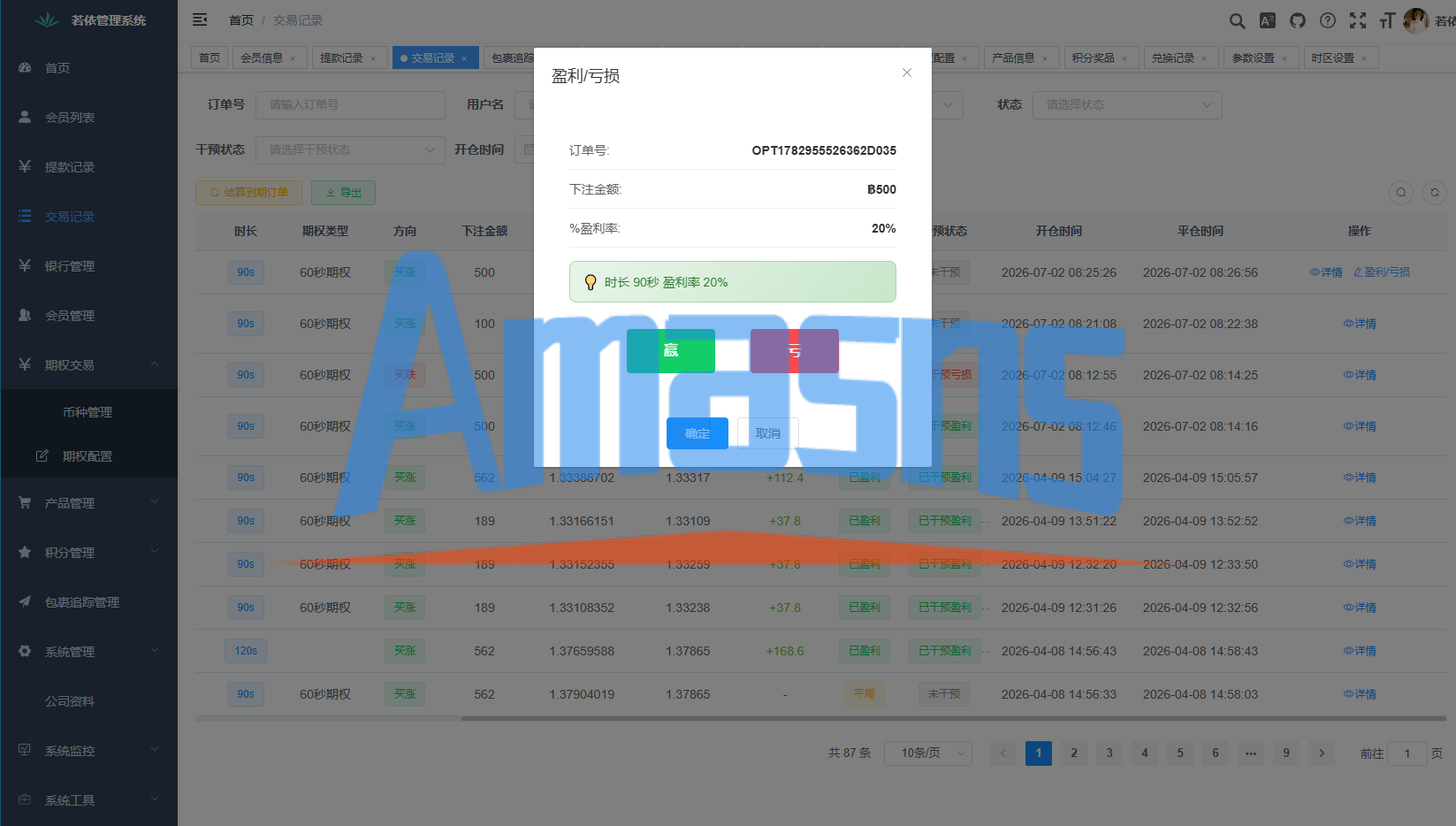1456x826 pixels.
Task: Select the green 赢 option
Action: pyautogui.click(x=671, y=351)
